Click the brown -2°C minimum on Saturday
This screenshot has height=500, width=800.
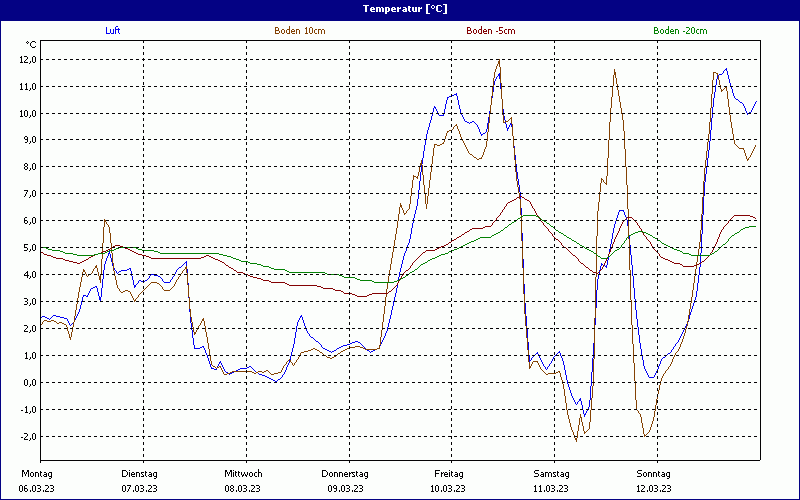[x=577, y=440]
